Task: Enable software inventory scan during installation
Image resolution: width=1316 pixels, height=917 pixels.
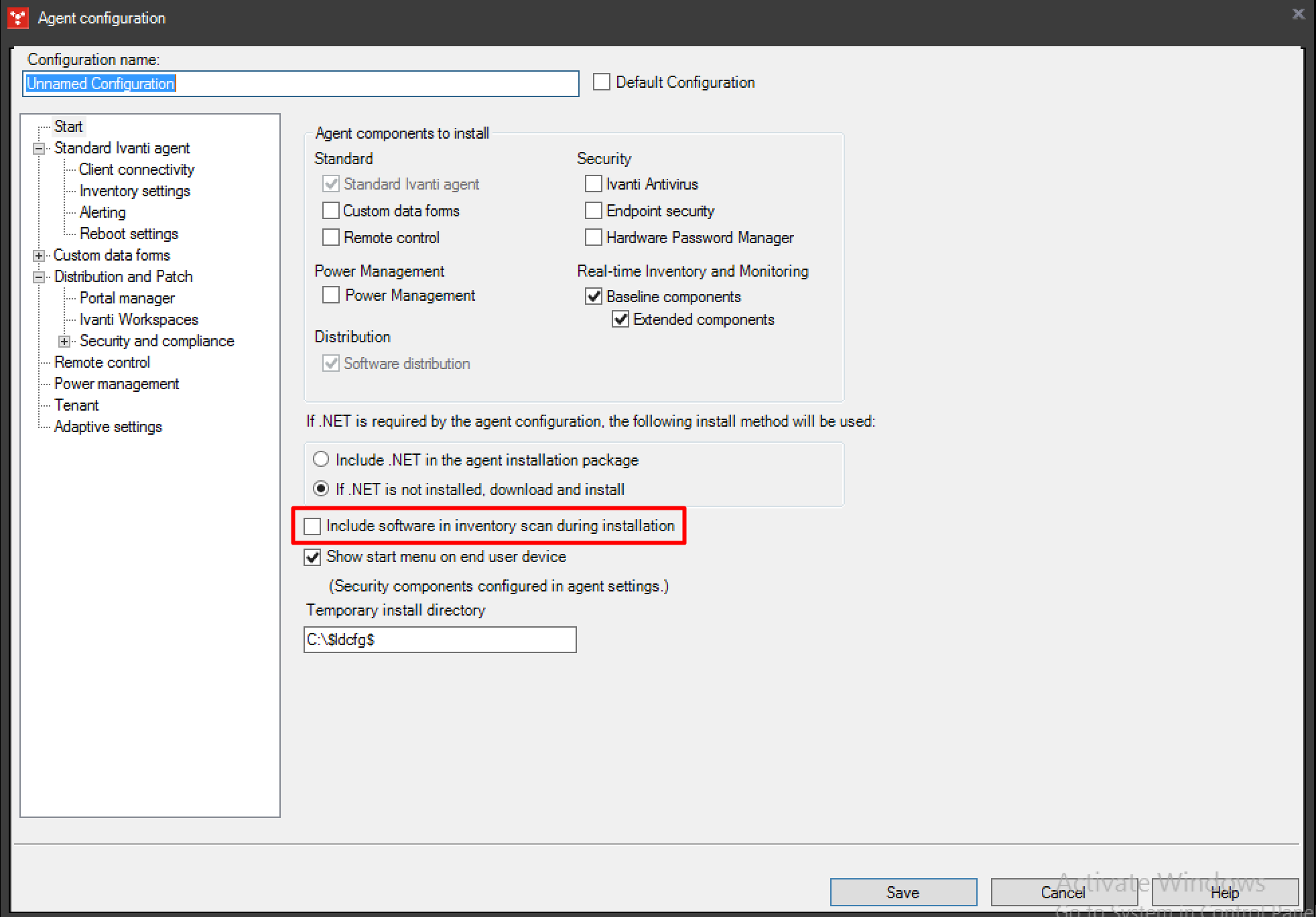Action: 312,526
